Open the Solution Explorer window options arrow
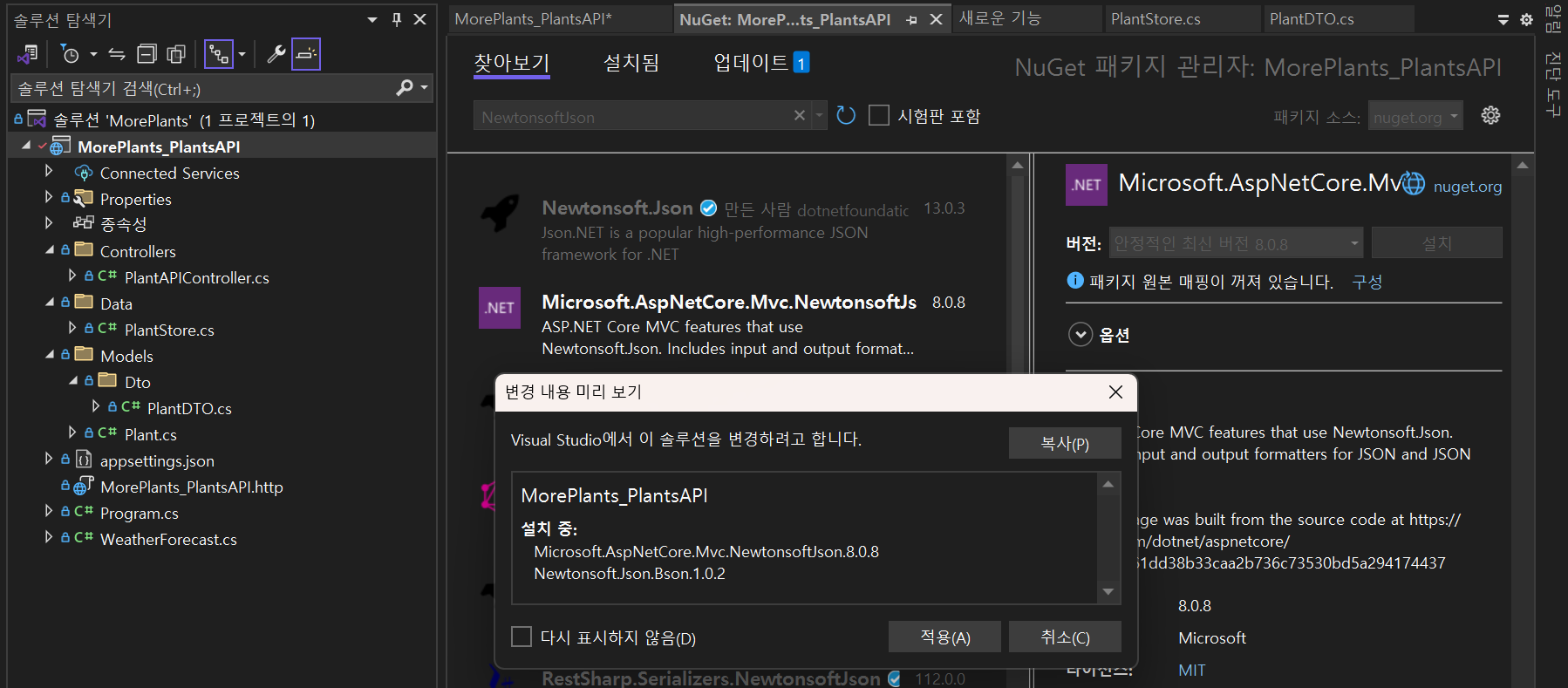The width and height of the screenshot is (1568, 688). click(372, 19)
